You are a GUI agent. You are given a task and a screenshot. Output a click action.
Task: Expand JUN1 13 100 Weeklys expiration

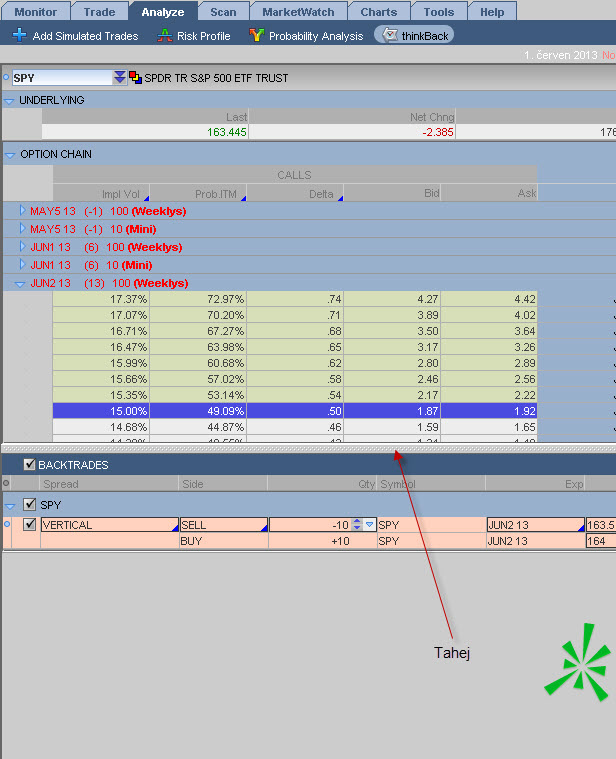tap(22, 246)
